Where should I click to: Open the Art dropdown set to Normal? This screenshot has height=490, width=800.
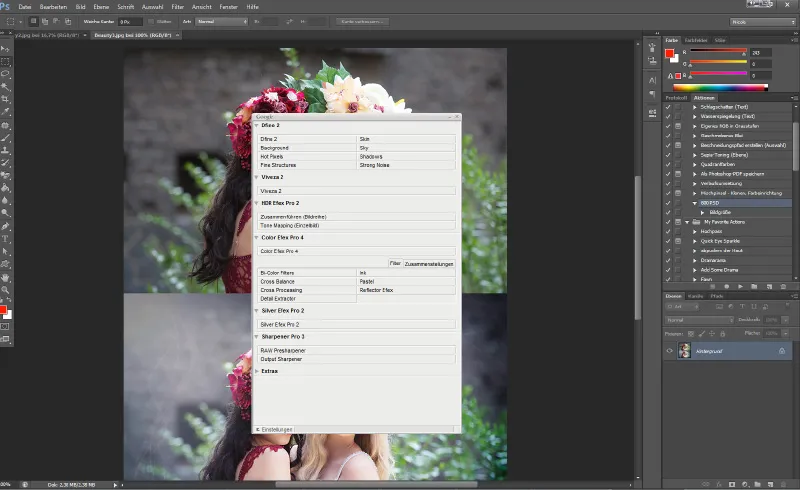[221, 20]
